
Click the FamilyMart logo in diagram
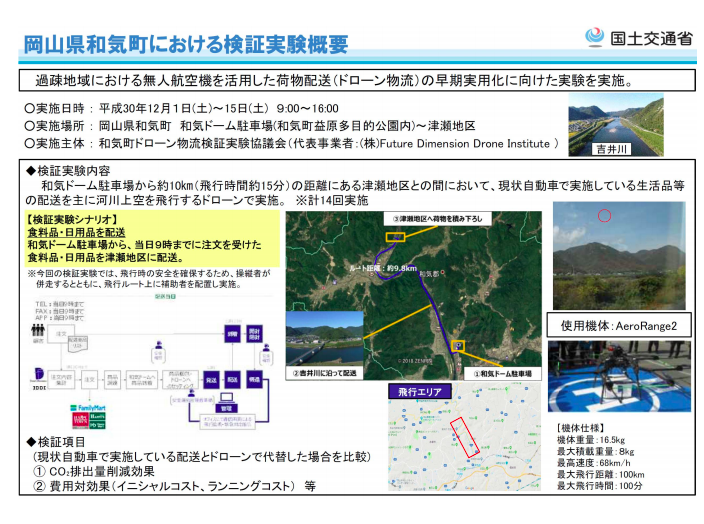tap(88, 408)
